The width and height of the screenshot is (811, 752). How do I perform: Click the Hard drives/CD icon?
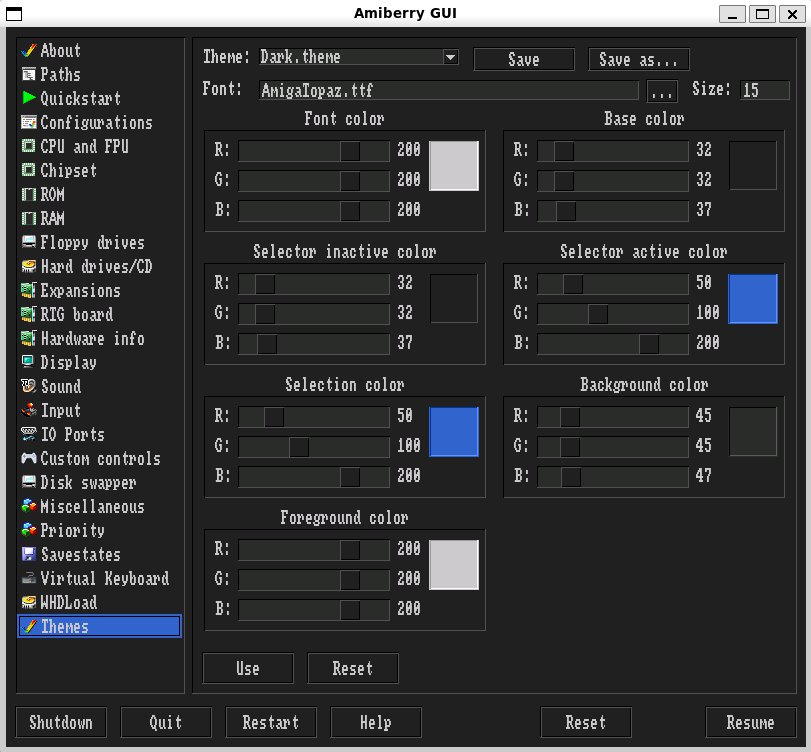click(x=29, y=266)
